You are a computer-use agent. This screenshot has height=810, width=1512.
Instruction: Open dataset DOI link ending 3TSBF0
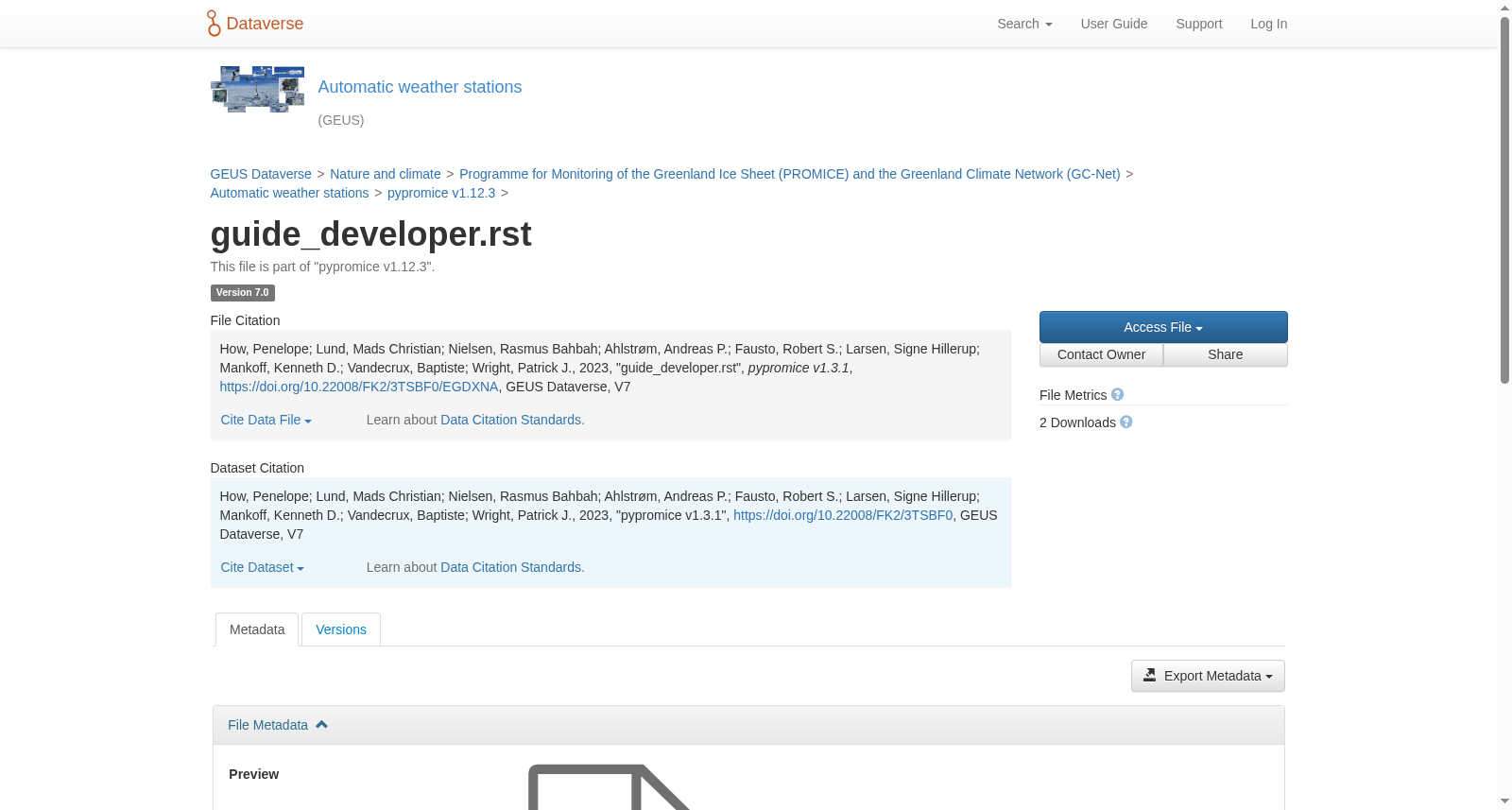843,515
